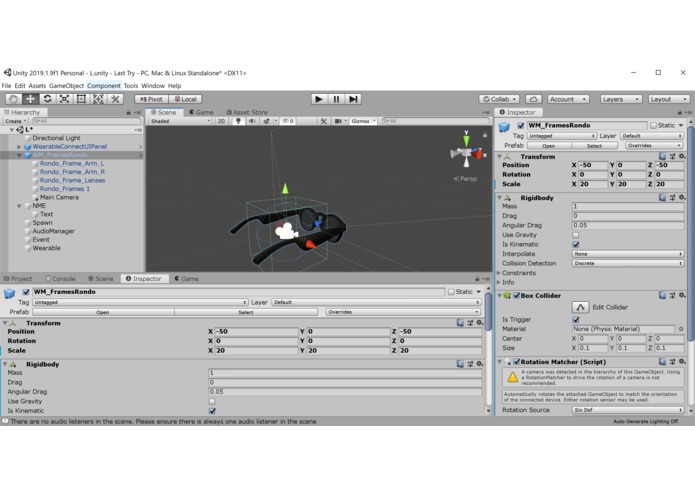Enable Use Gravity in right Inspector

coord(576,235)
